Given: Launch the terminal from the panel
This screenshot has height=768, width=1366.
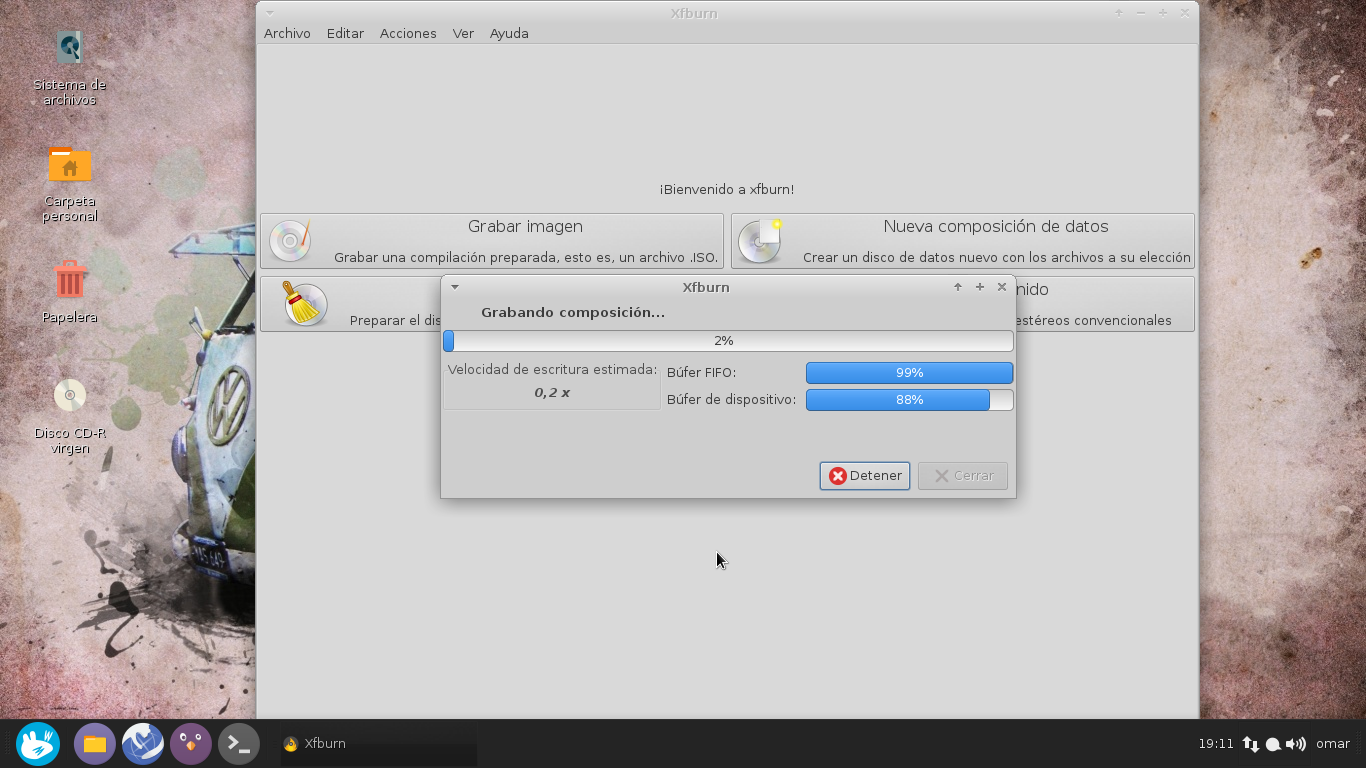Looking at the screenshot, I should tap(239, 744).
